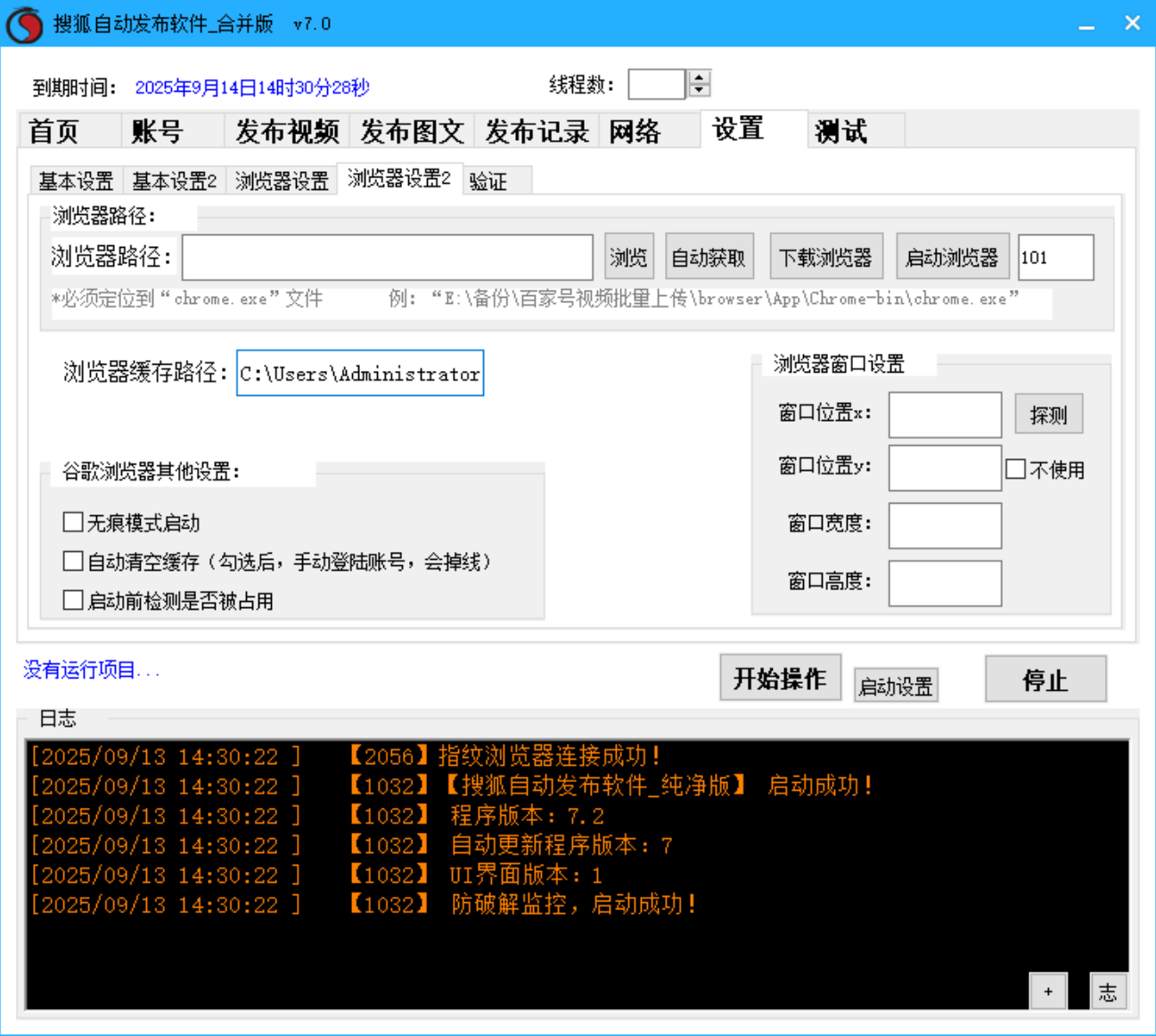Check 启动前检测是否被占用 option
The image size is (1156, 1036).
[74, 601]
